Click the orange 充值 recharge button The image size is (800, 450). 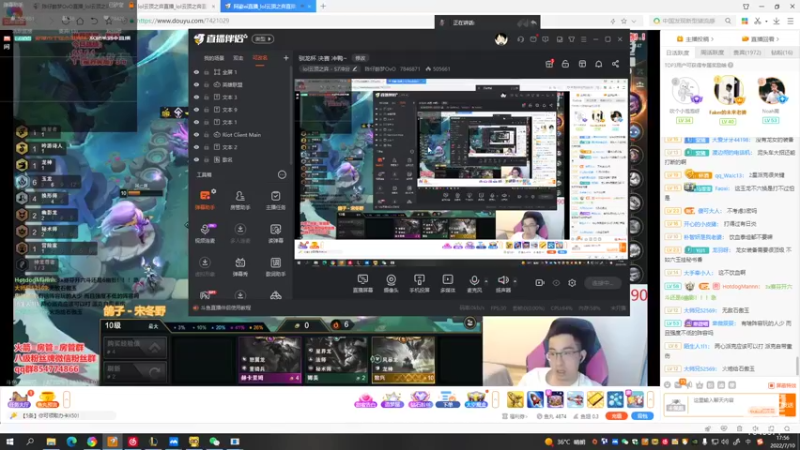point(616,416)
